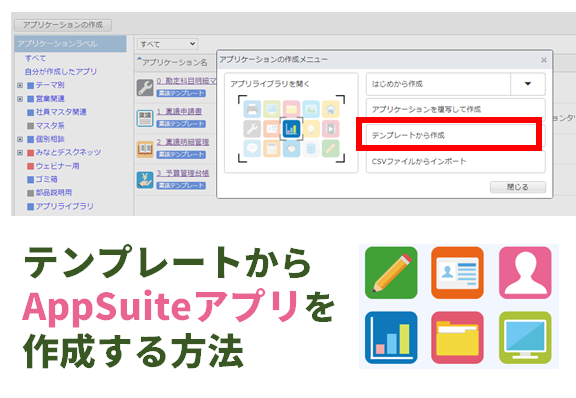This screenshot has height=398, width=576.
Task: Expand the テーマ別 label node
Action: point(20,85)
